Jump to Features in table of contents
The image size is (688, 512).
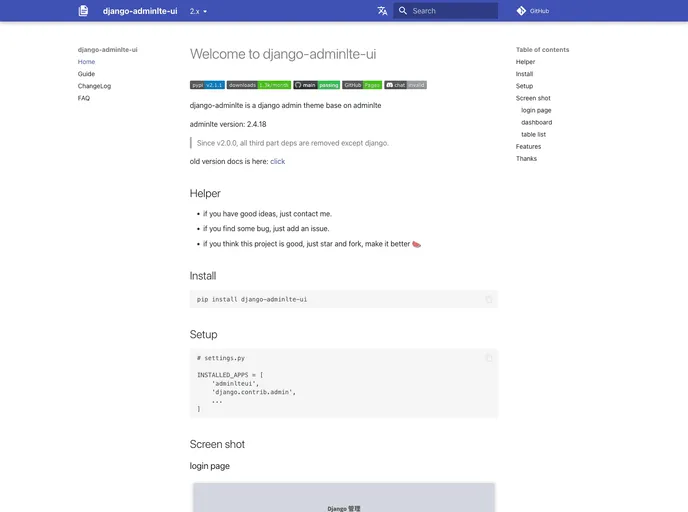pyautogui.click(x=528, y=146)
